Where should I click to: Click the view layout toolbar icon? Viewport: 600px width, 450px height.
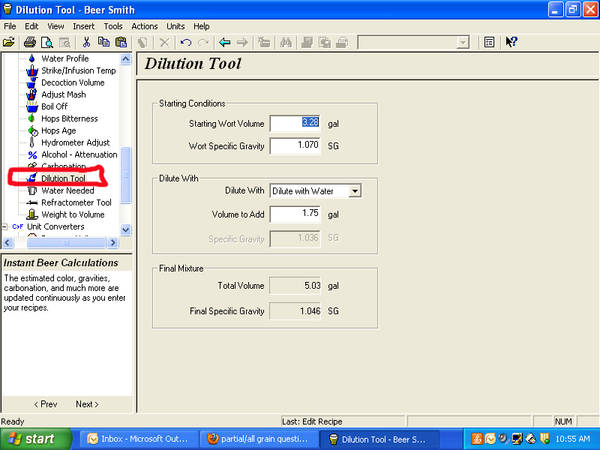pos(489,42)
